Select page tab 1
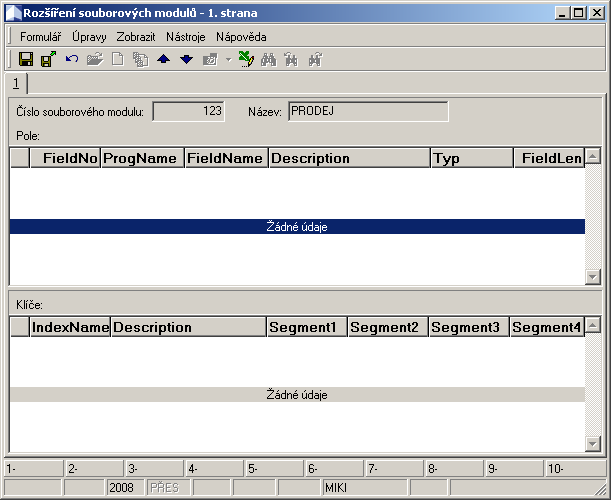This screenshot has height=500, width=611. click(16, 83)
